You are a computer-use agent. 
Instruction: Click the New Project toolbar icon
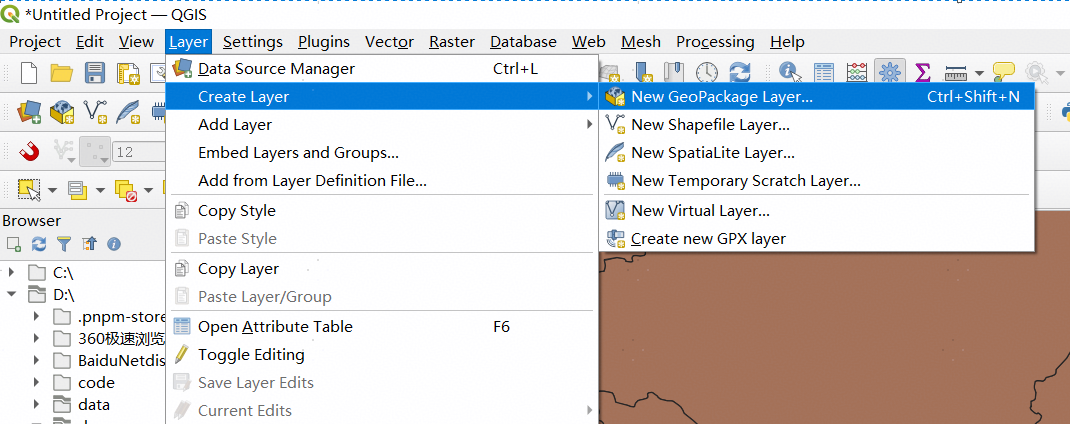pos(29,72)
